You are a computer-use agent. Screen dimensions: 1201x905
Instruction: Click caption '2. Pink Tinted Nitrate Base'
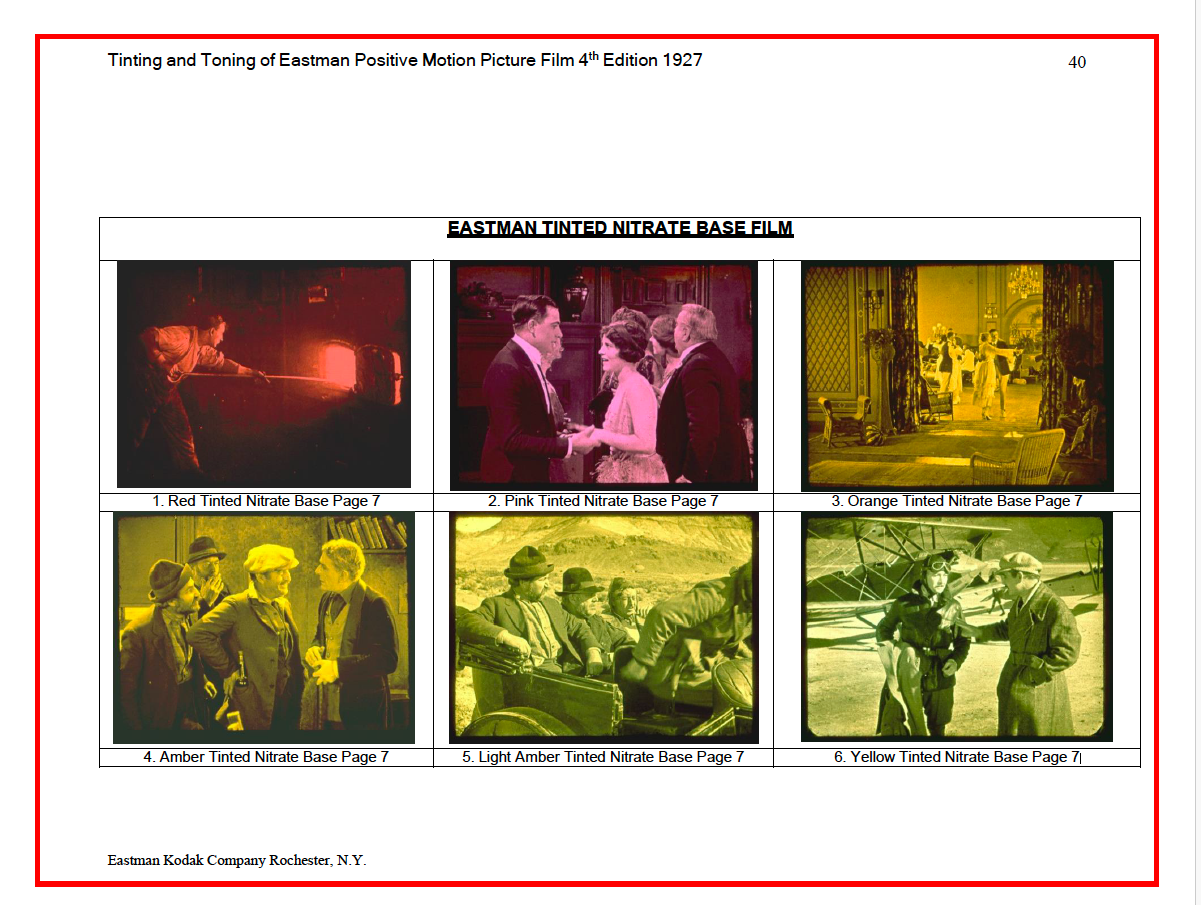tap(603, 501)
